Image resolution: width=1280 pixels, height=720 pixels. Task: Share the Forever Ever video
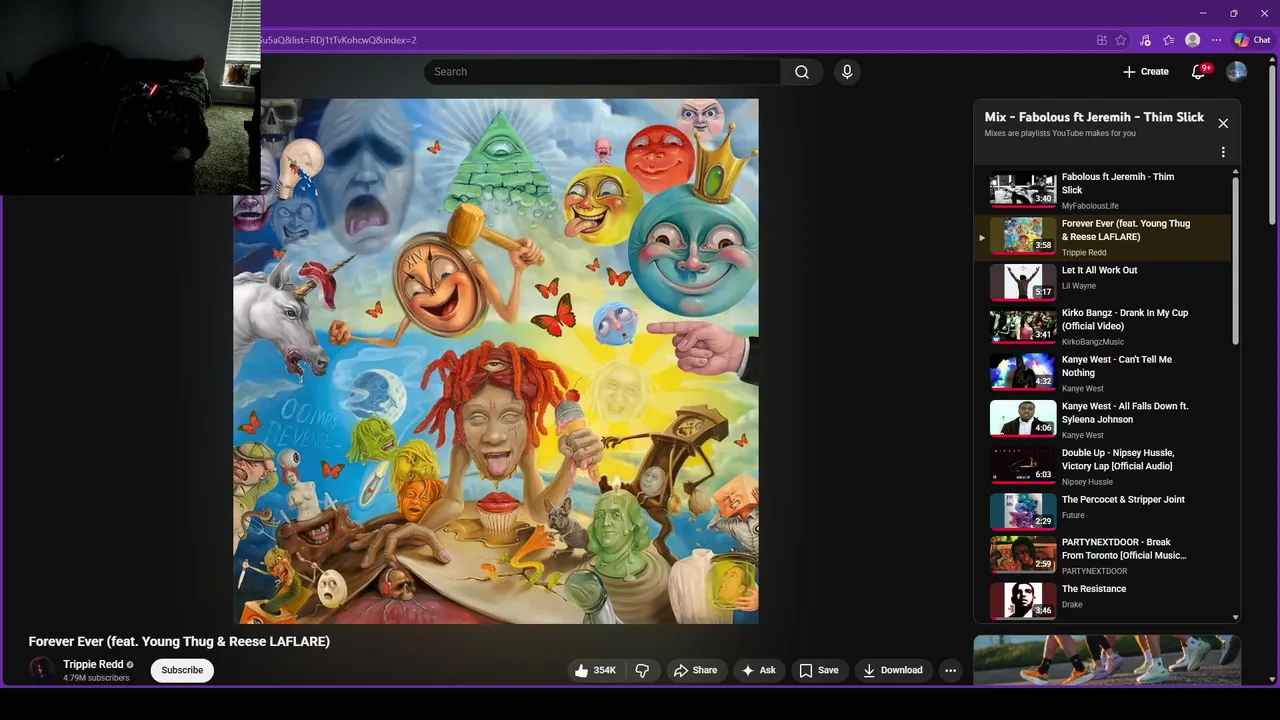[x=695, y=670]
